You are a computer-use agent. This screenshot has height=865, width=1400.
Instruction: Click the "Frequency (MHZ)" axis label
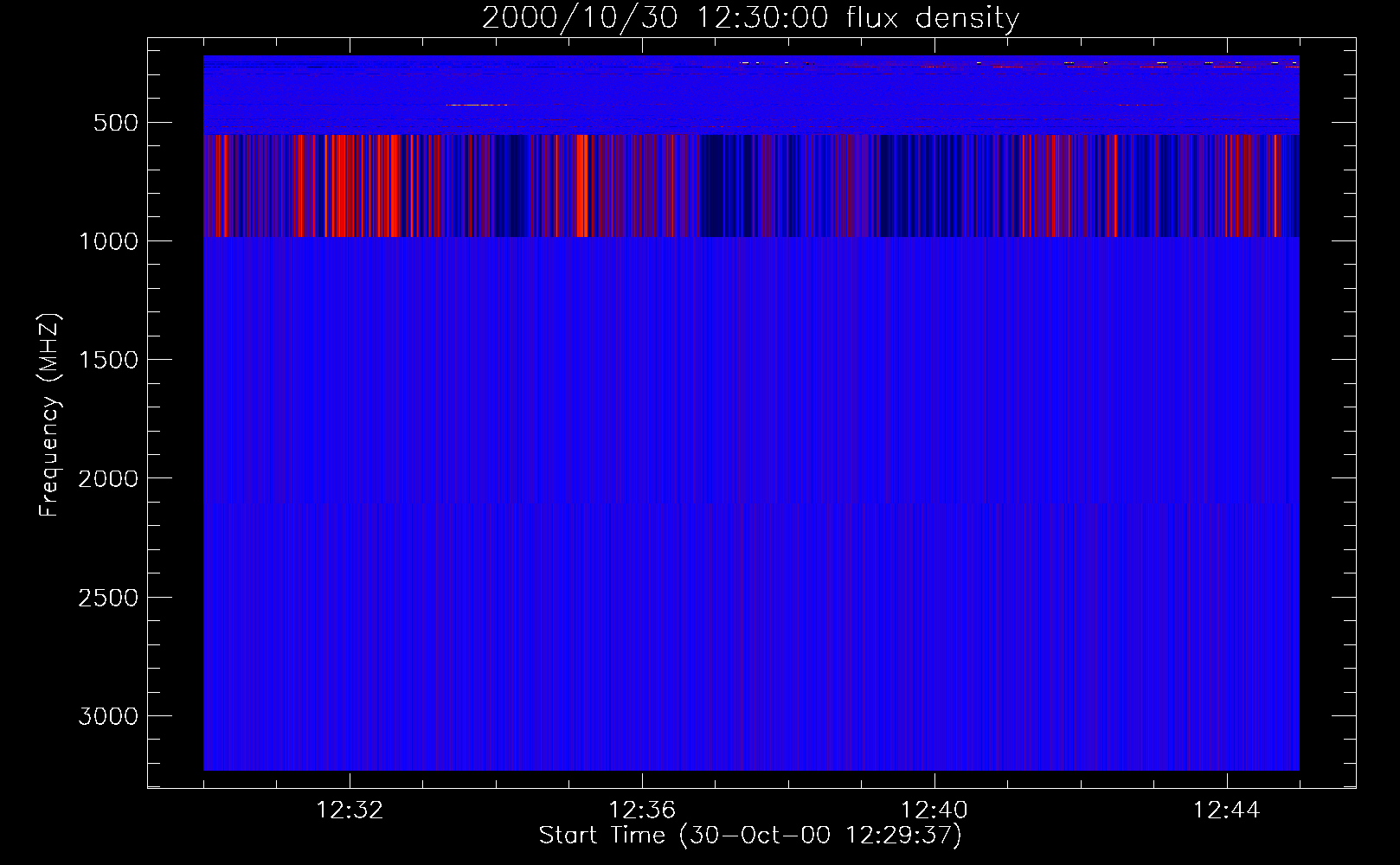pyautogui.click(x=50, y=415)
